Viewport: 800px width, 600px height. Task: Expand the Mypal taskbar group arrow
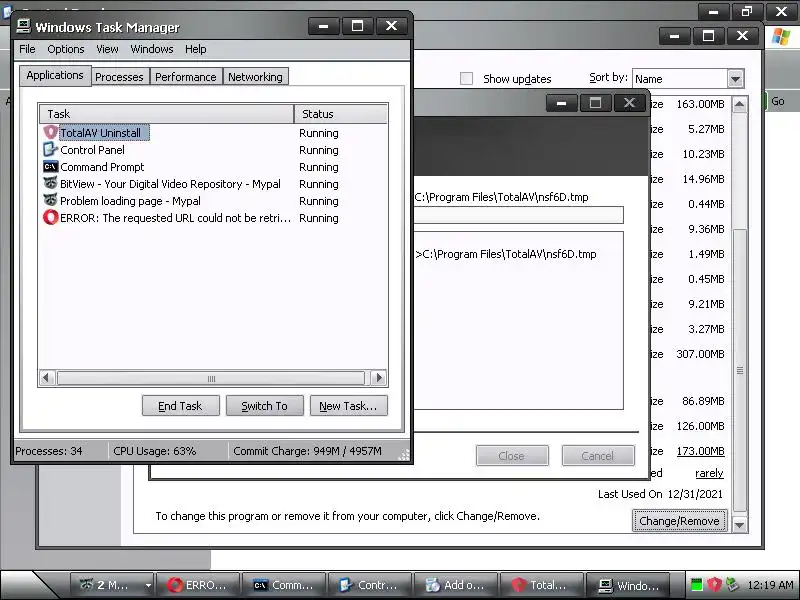[148, 585]
